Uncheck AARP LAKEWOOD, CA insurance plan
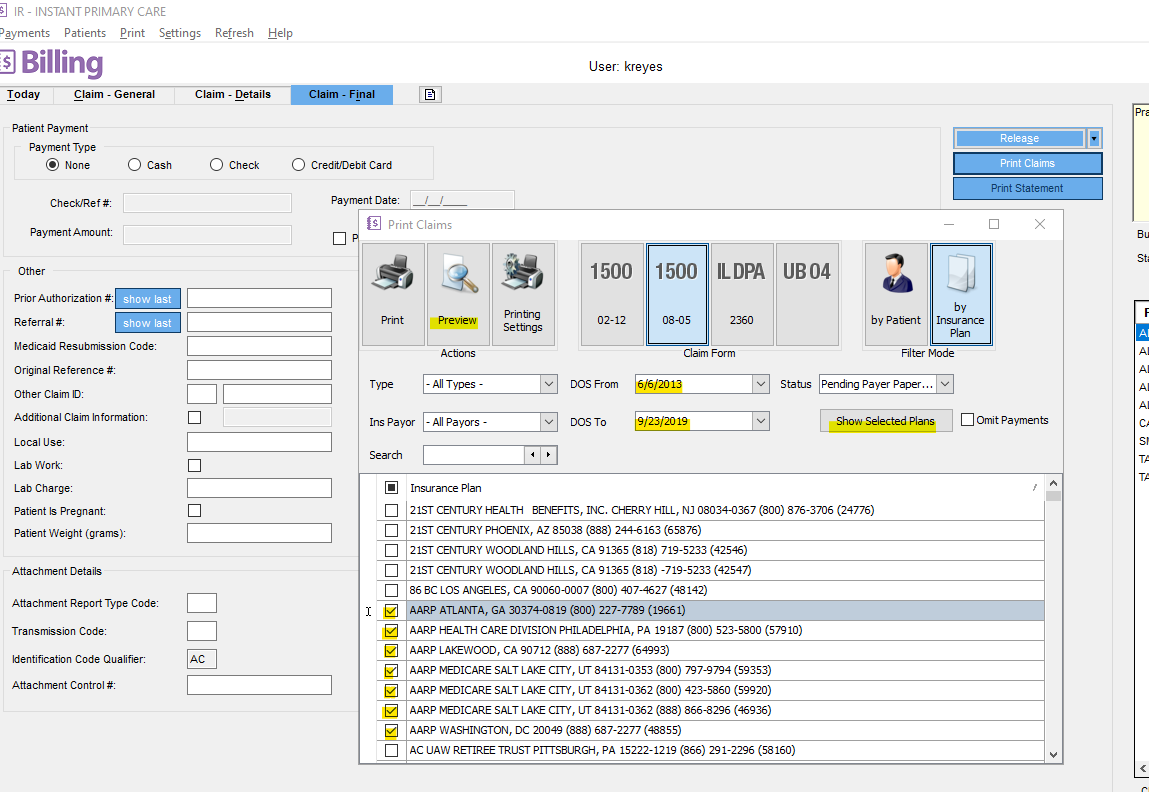Image resolution: width=1149 pixels, height=792 pixels. pyautogui.click(x=391, y=650)
